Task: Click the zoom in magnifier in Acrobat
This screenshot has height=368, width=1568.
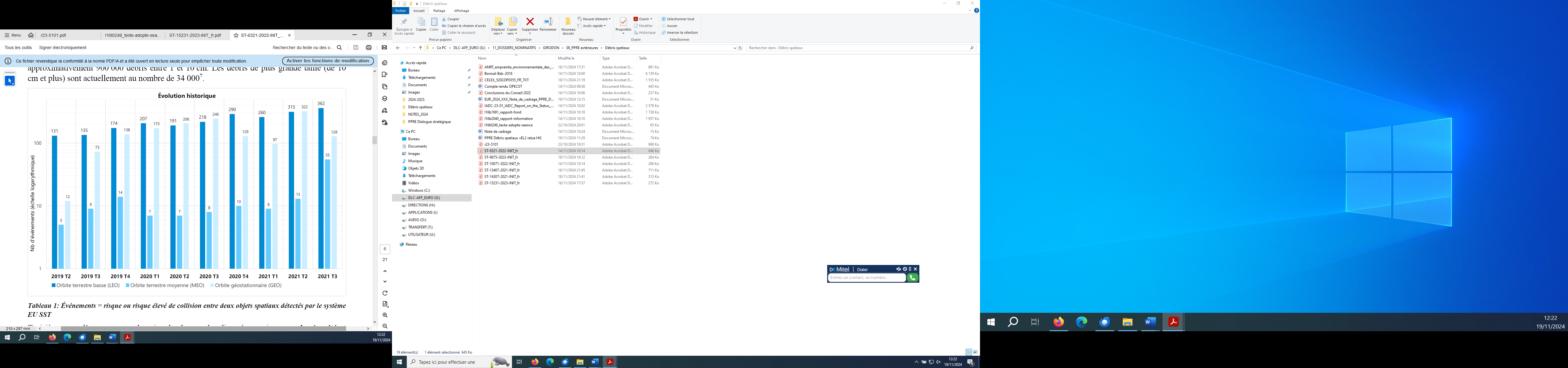Action: [385, 315]
